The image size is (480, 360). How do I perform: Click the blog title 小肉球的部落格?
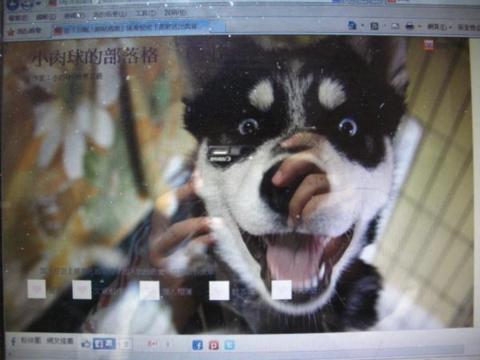[x=95, y=56]
